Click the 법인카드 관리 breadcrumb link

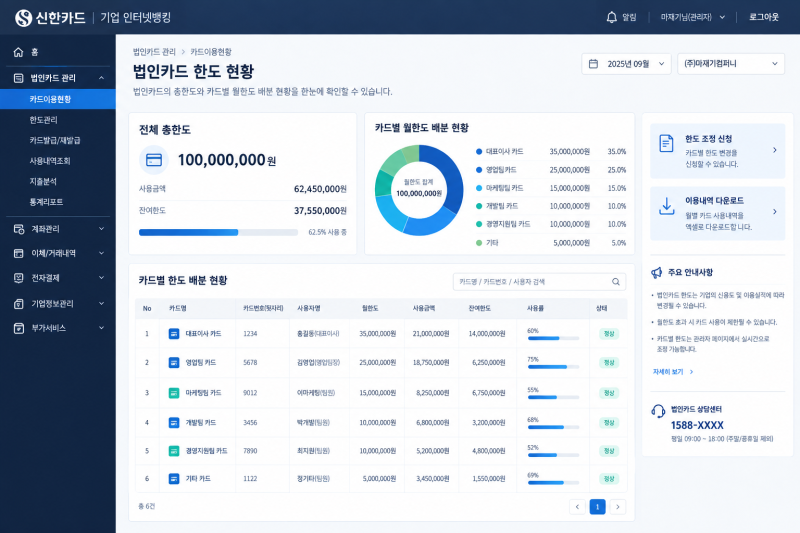154,52
